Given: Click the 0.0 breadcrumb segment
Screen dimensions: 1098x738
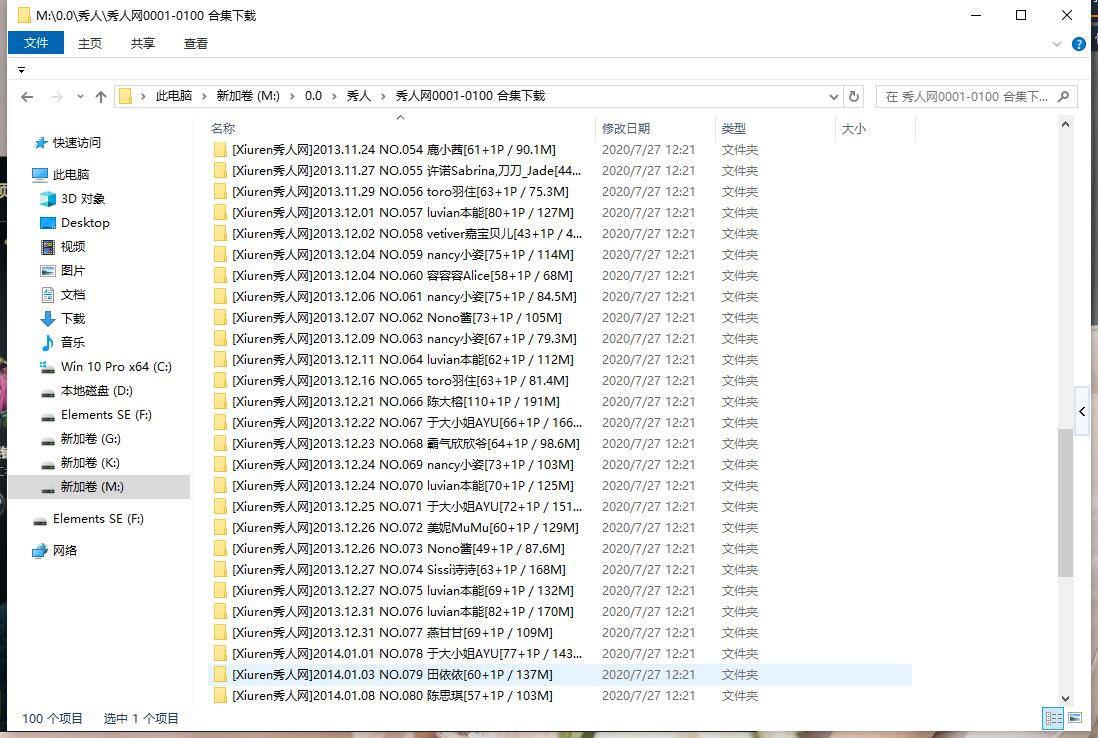Looking at the screenshot, I should click(313, 96).
